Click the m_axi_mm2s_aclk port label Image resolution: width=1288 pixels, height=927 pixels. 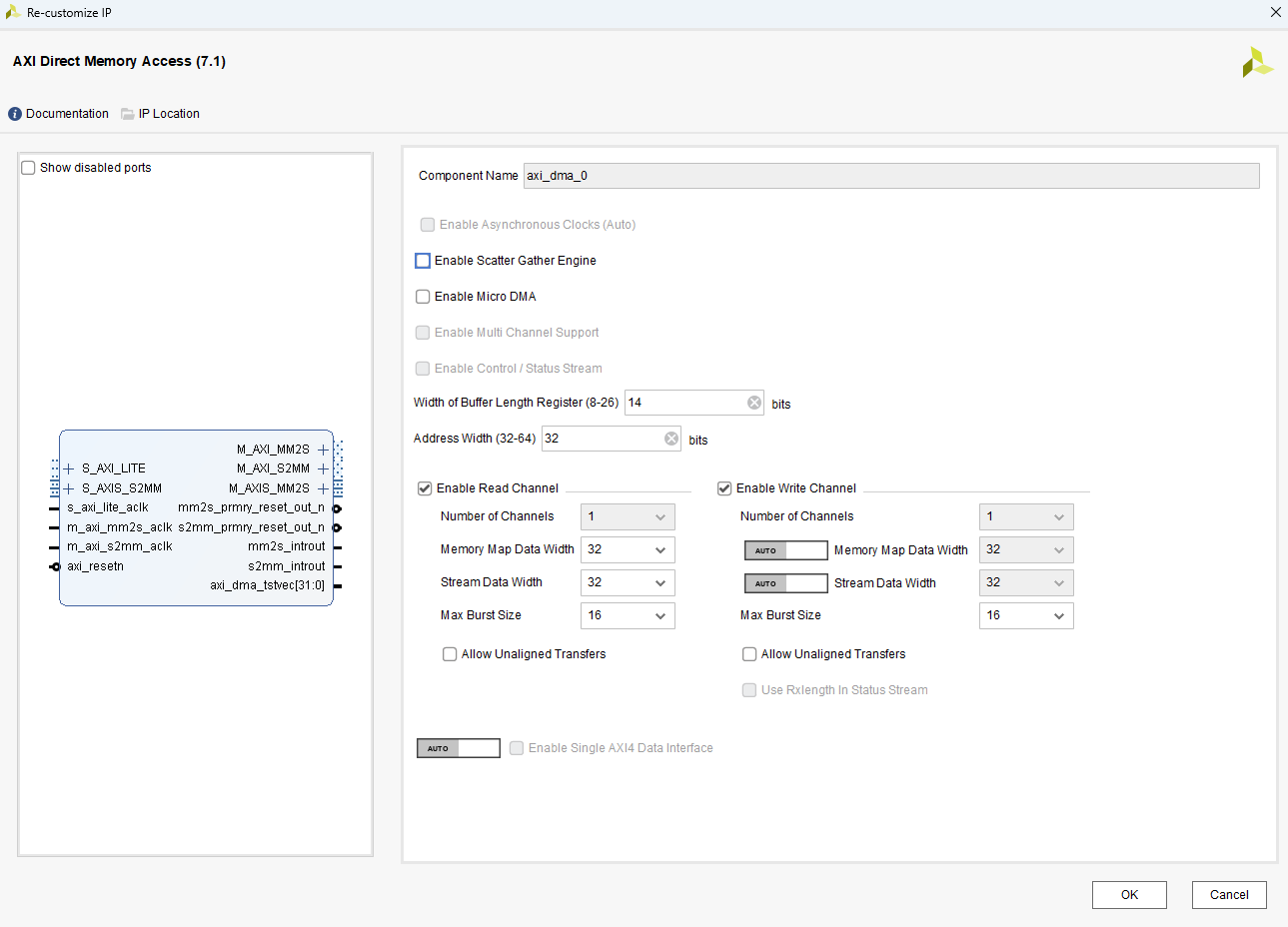tap(120, 527)
